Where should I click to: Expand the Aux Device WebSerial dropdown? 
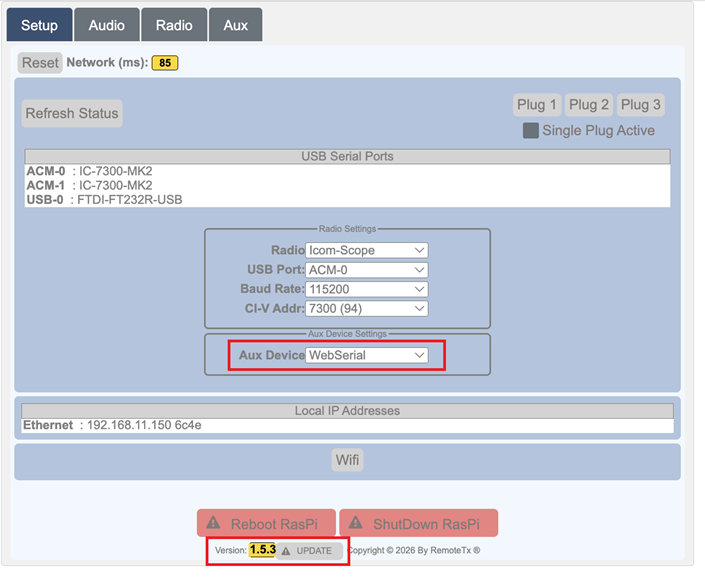click(x=367, y=355)
